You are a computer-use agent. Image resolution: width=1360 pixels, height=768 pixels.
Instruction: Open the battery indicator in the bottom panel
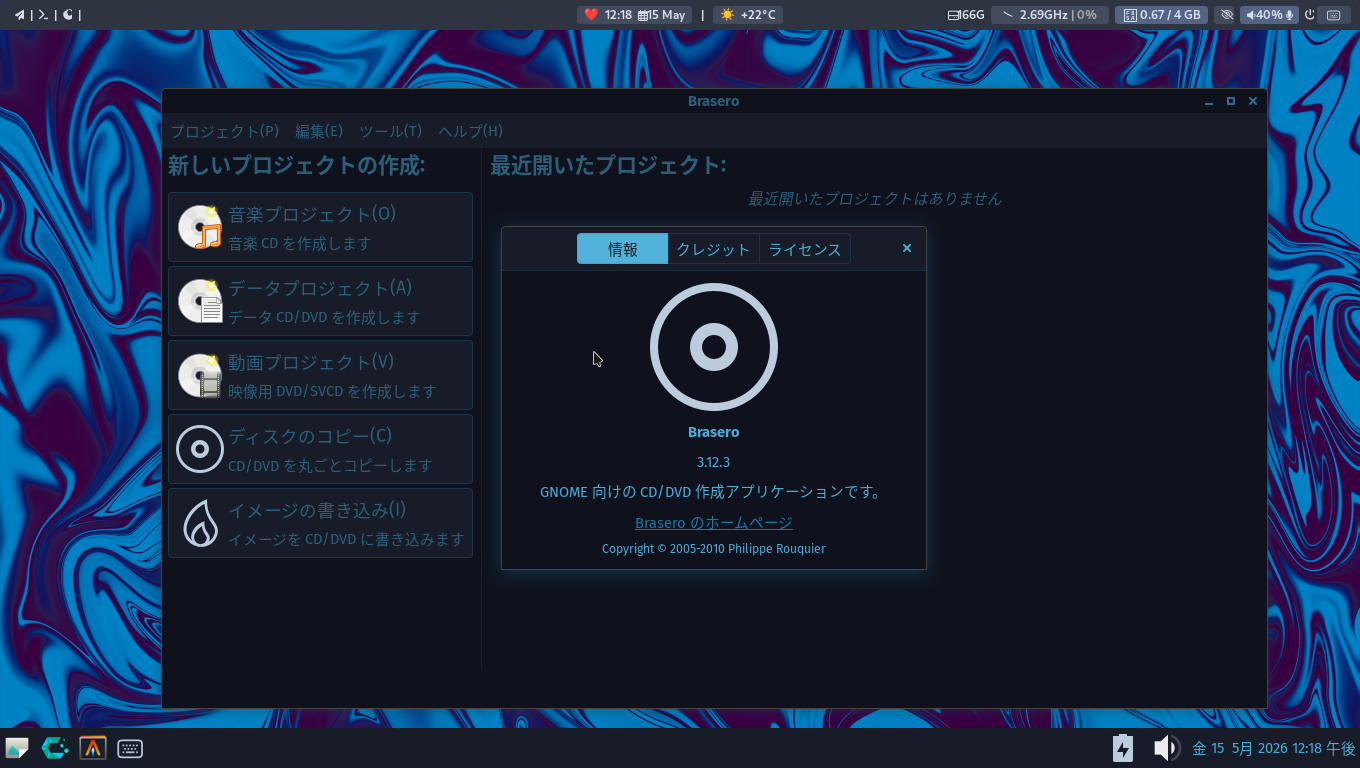[1123, 748]
